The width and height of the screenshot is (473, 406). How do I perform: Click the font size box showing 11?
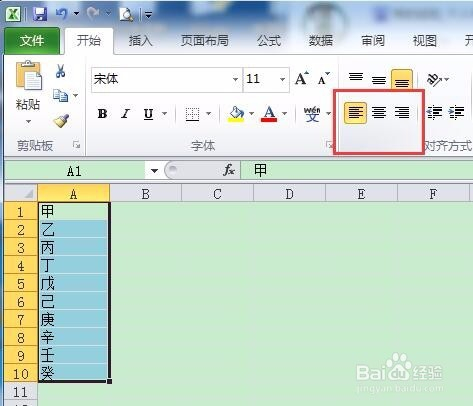point(261,79)
